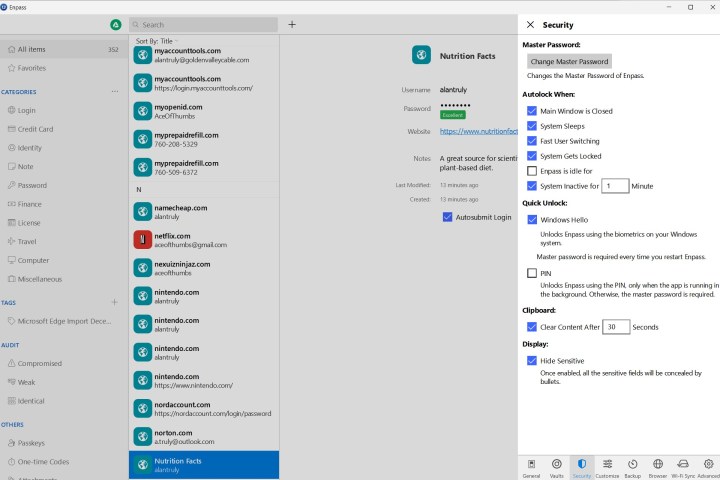Image resolution: width=720 pixels, height=480 pixels.
Task: Select the Credit Card category
Action: point(35,129)
